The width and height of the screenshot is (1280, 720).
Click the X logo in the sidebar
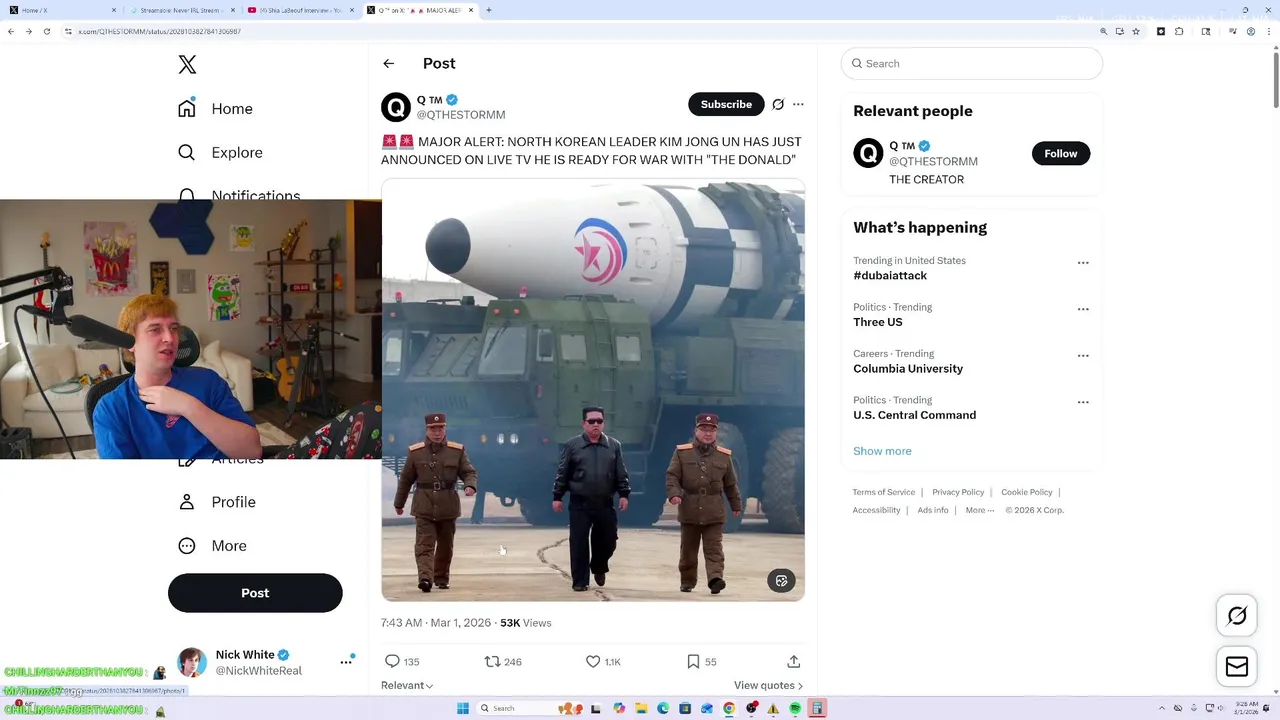pyautogui.click(x=187, y=65)
